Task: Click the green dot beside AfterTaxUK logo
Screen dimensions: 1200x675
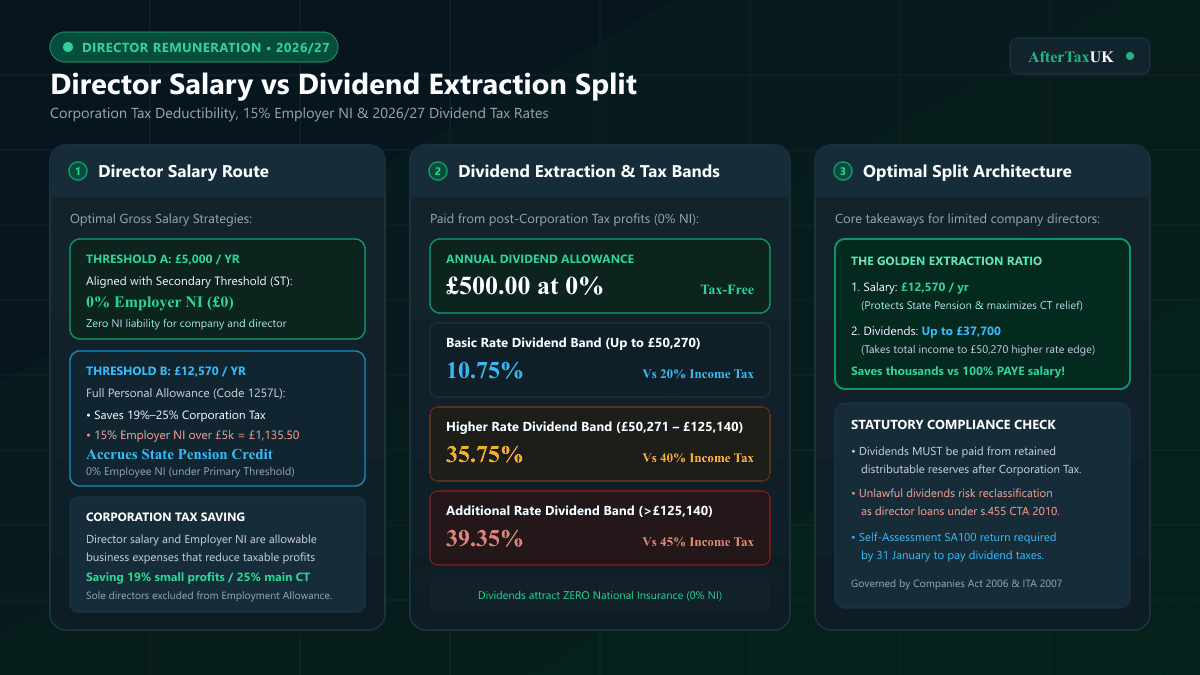Action: point(1130,56)
